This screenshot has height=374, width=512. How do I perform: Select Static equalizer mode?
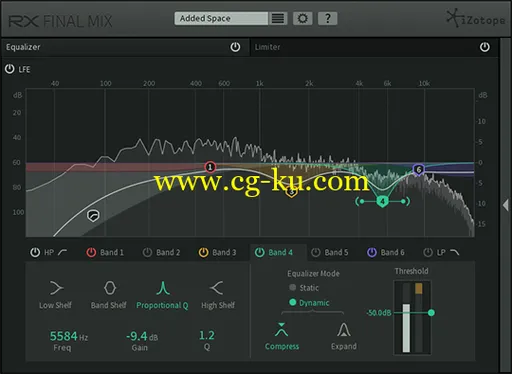point(304,288)
